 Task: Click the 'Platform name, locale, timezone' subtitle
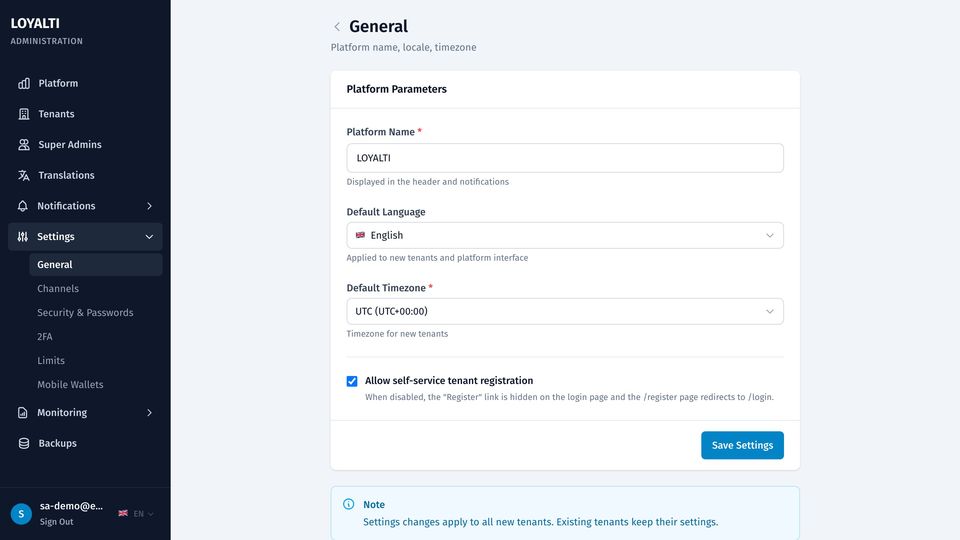[x=403, y=47]
